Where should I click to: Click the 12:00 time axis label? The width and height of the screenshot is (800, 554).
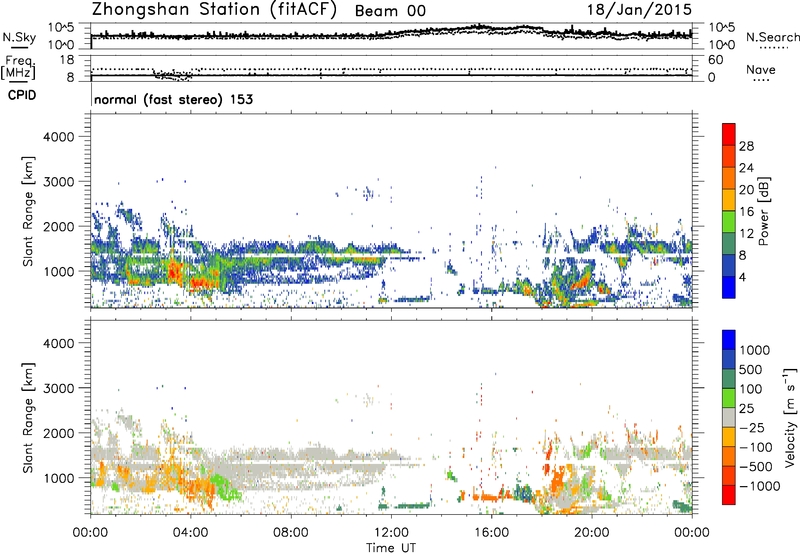tap(391, 533)
